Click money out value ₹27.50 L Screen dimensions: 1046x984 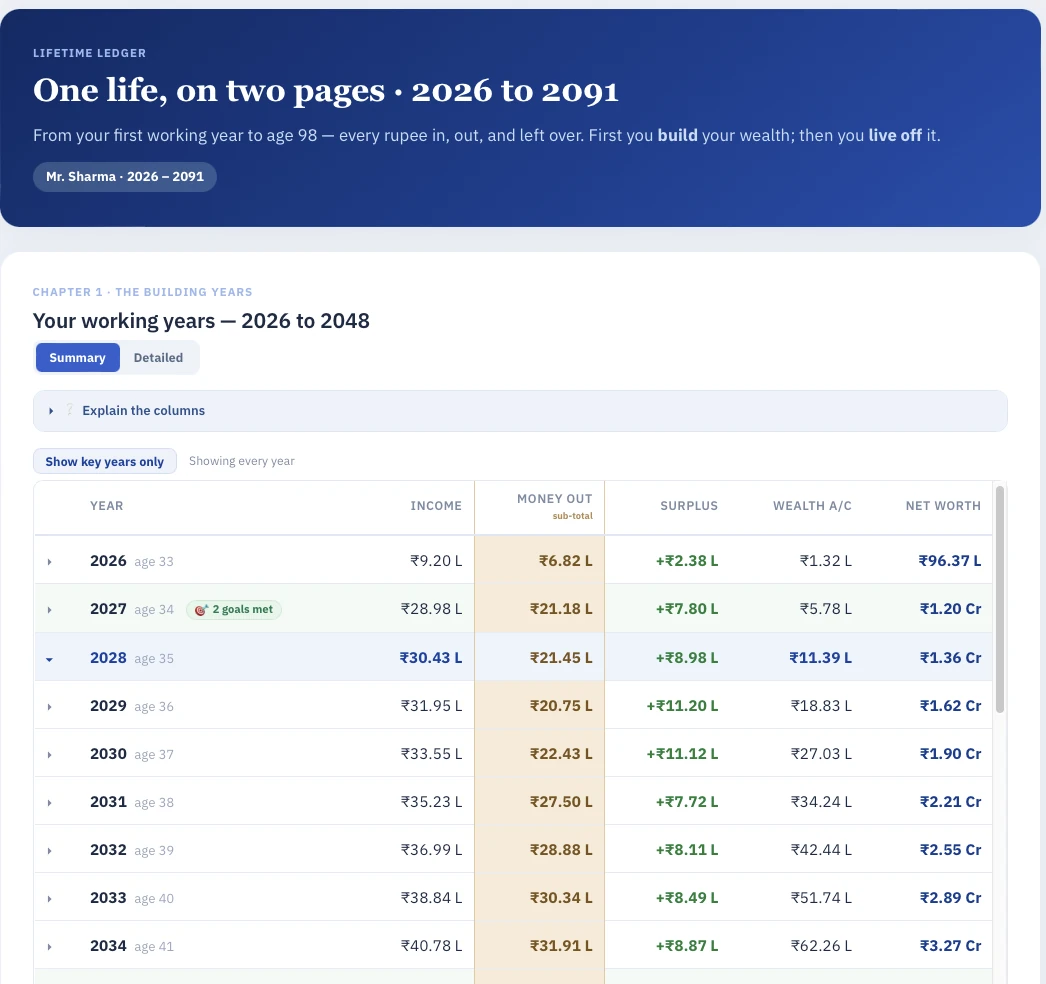561,802
